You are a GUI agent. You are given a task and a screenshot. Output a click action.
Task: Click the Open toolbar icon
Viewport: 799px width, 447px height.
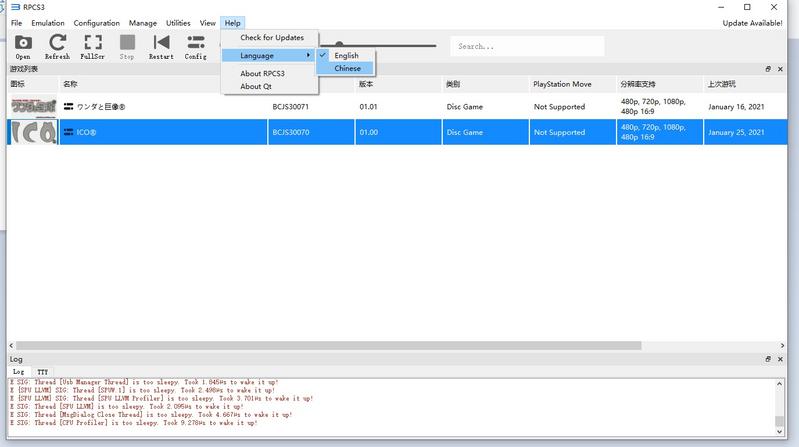tap(23, 47)
